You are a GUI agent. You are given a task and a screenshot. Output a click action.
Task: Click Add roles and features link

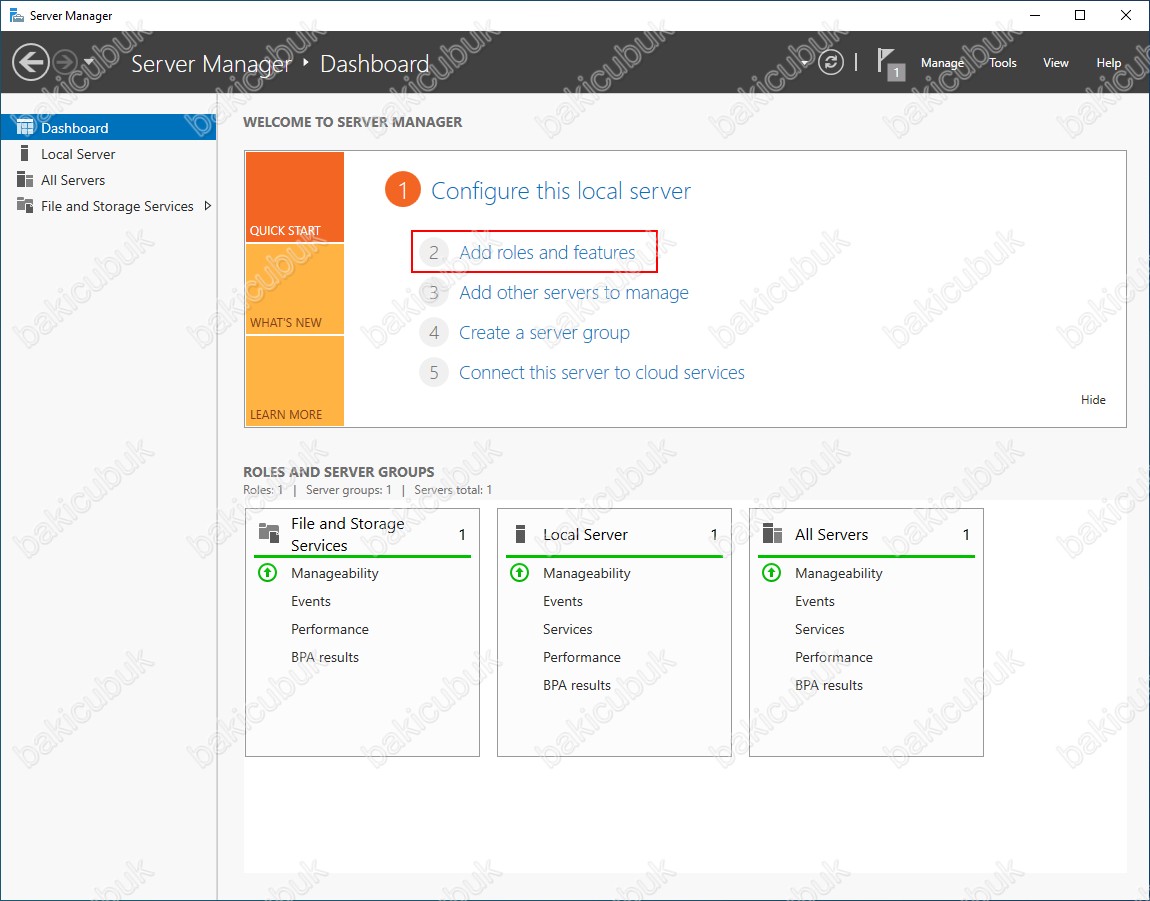point(547,252)
